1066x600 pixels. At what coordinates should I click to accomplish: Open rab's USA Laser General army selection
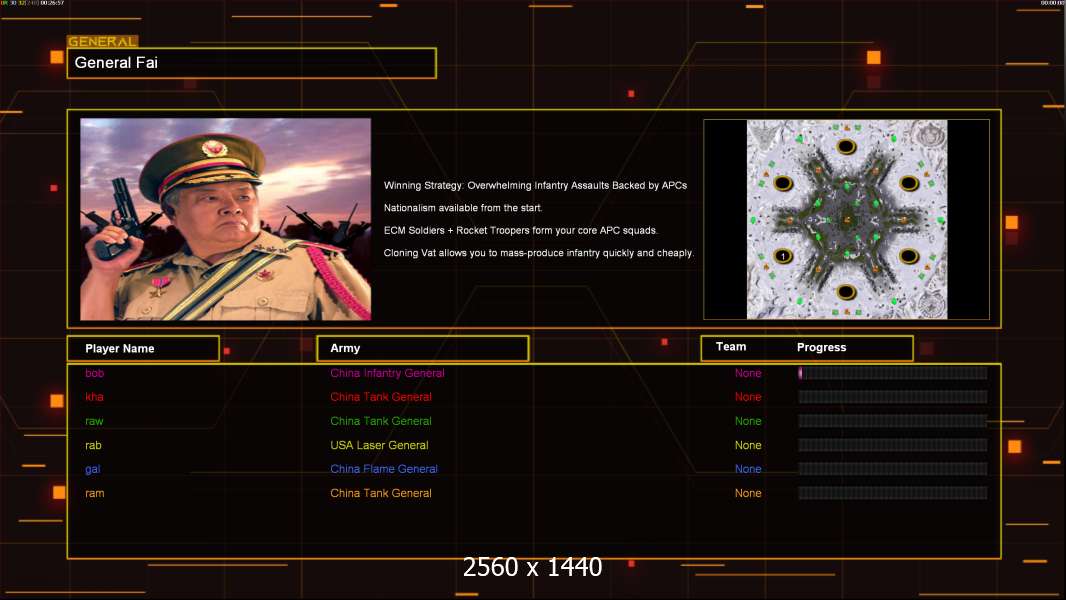(379, 445)
